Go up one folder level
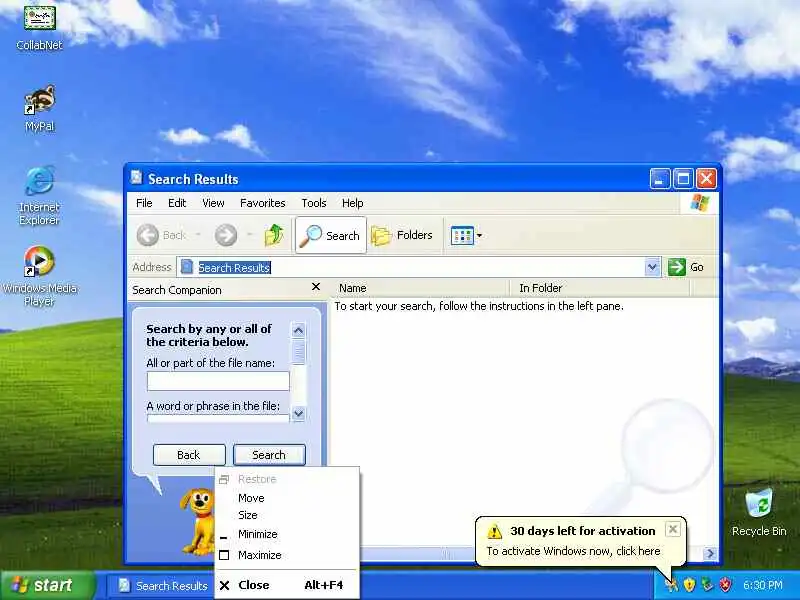Image resolution: width=800 pixels, height=600 pixels. (x=274, y=235)
